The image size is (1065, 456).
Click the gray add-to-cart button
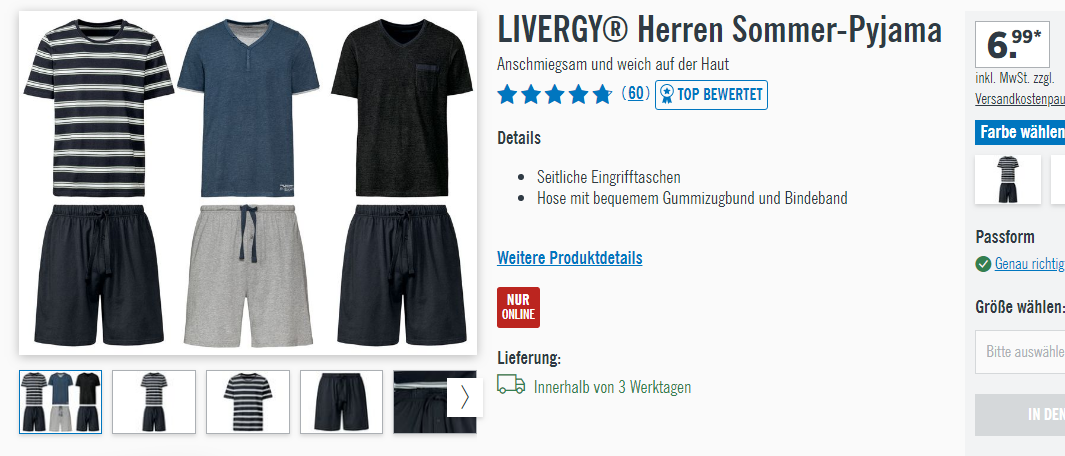click(x=1020, y=415)
